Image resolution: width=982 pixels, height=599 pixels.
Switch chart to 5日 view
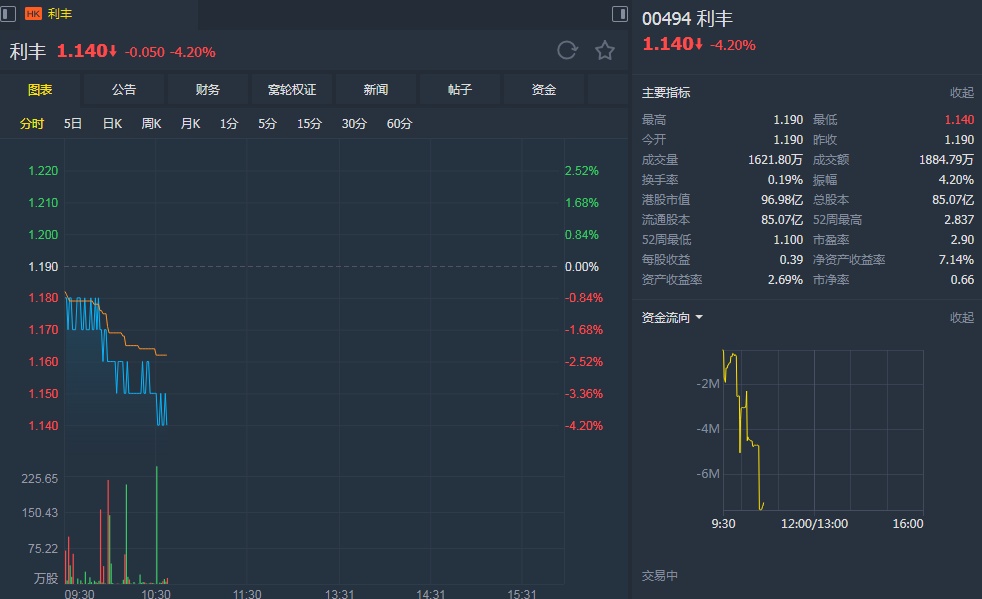coord(73,124)
